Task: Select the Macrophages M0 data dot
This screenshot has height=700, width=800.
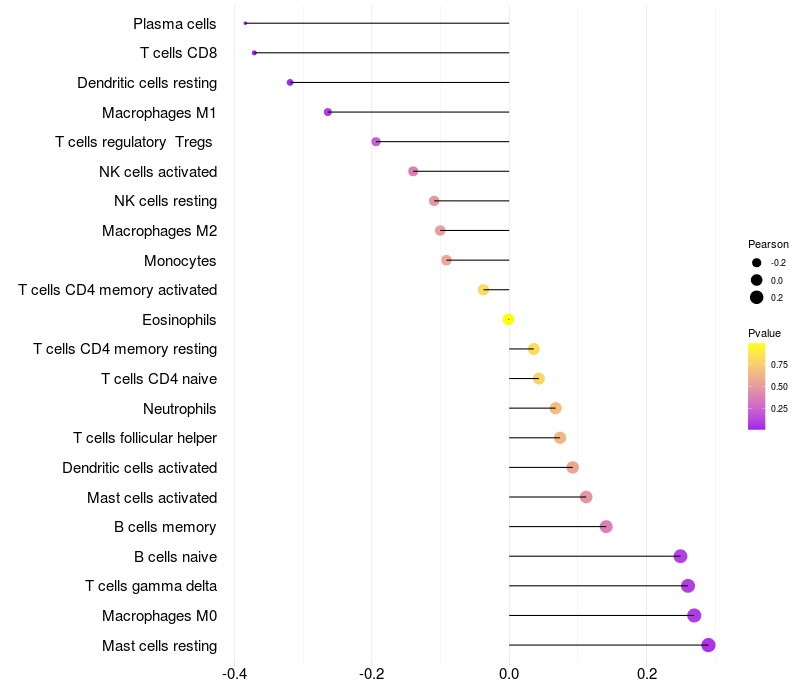Action: [x=694, y=616]
